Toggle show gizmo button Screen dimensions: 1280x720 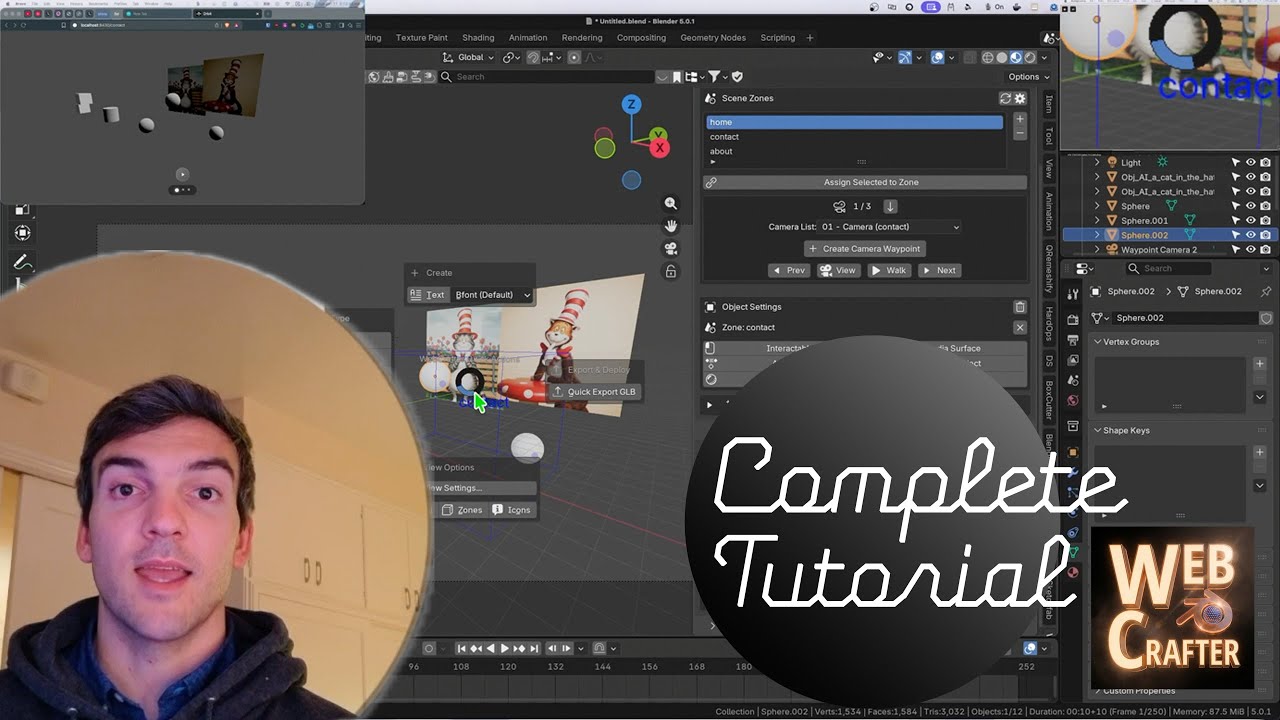coord(904,57)
